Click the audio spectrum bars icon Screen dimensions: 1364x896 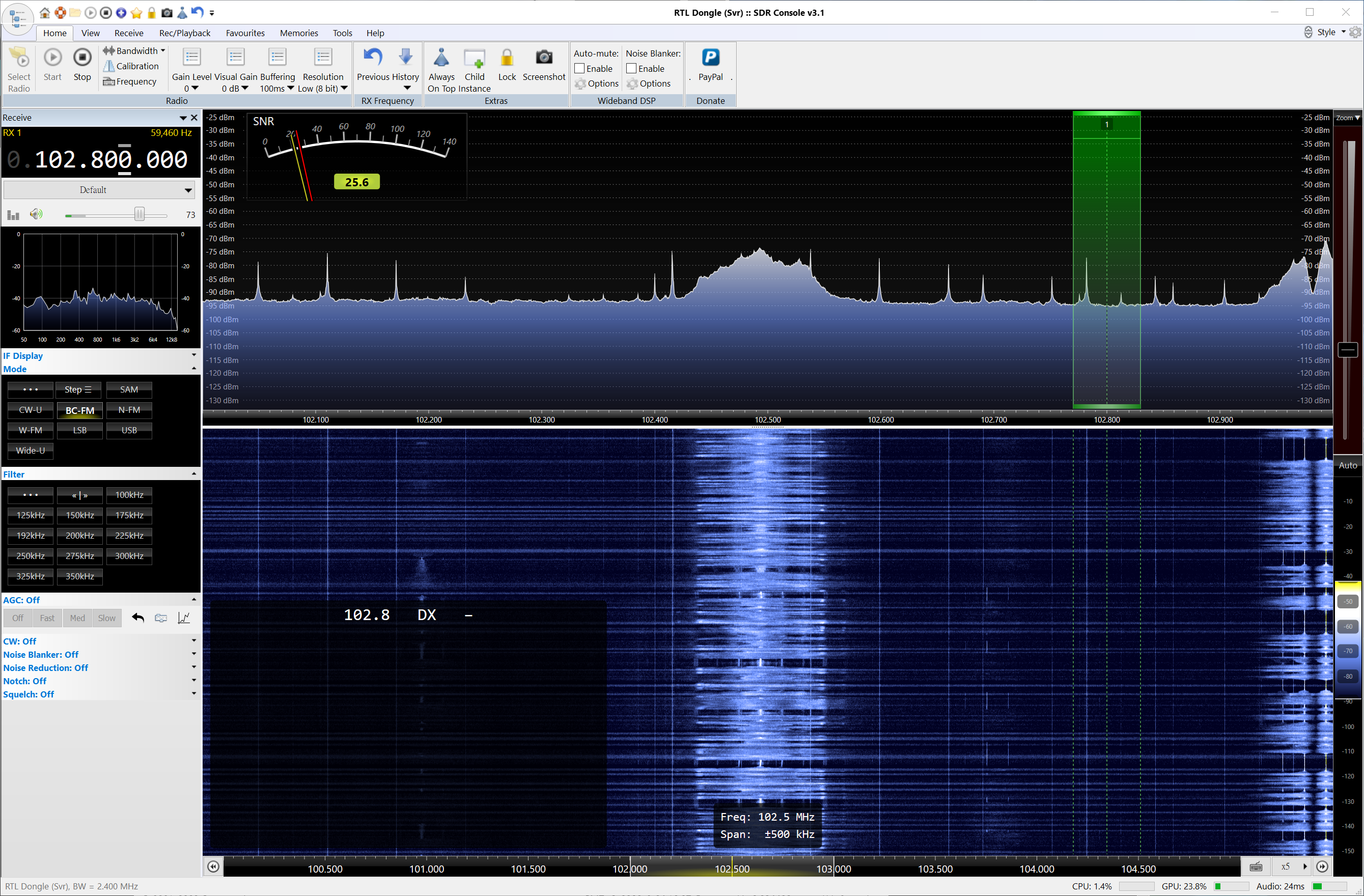[13, 215]
